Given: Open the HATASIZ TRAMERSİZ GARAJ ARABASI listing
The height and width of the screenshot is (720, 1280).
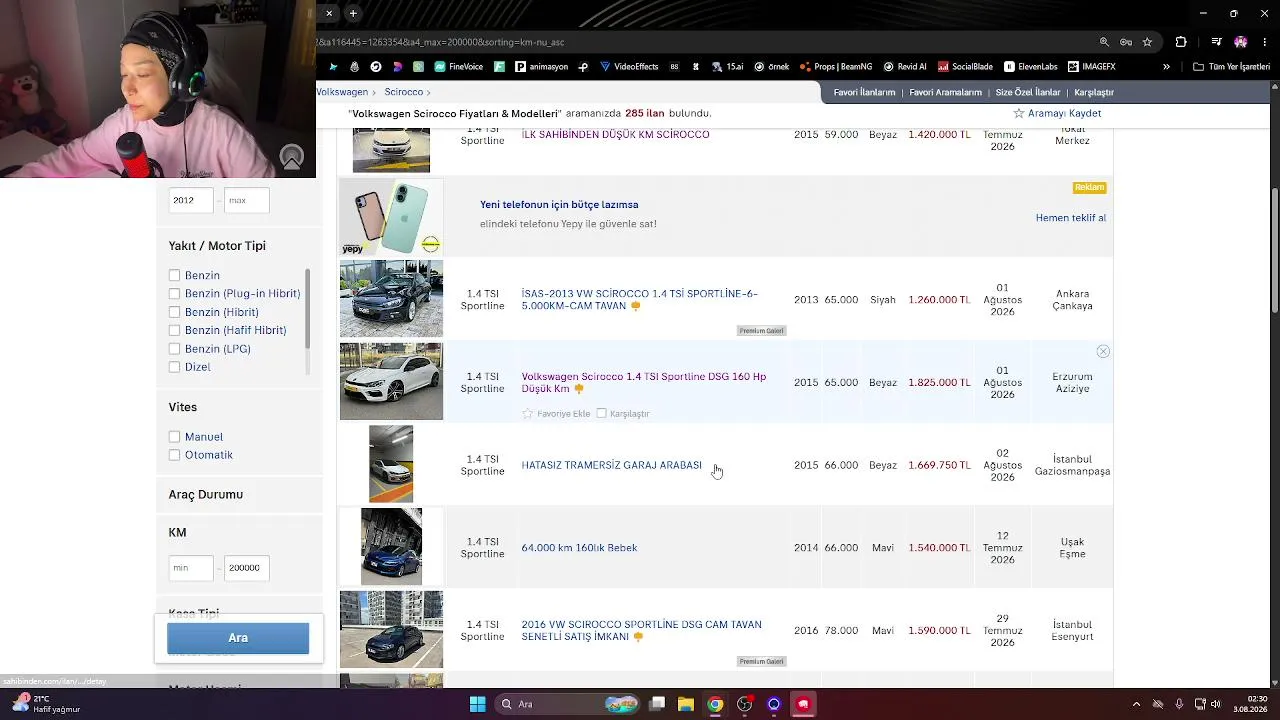Looking at the screenshot, I should tap(611, 465).
